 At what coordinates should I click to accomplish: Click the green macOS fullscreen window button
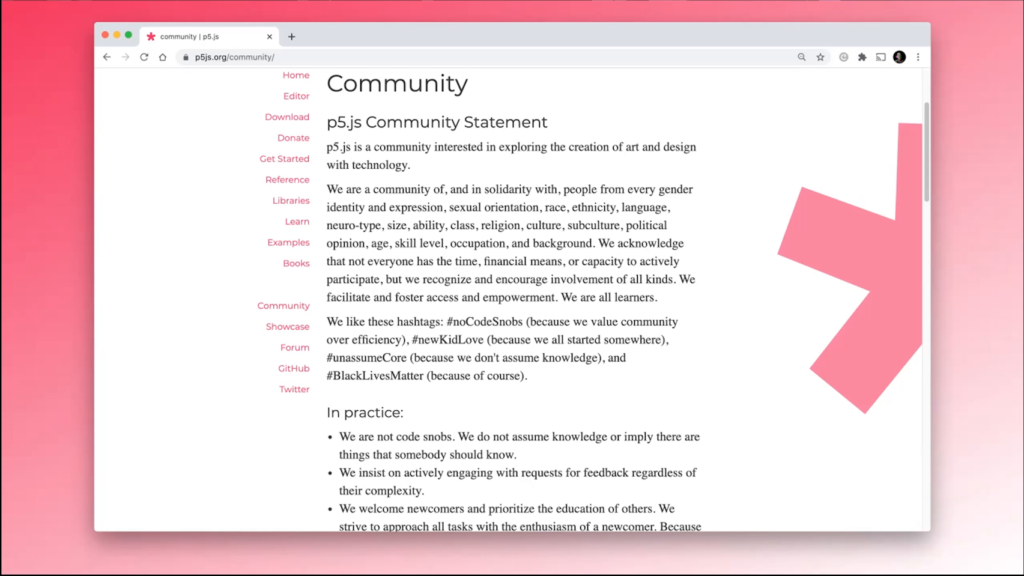click(129, 35)
